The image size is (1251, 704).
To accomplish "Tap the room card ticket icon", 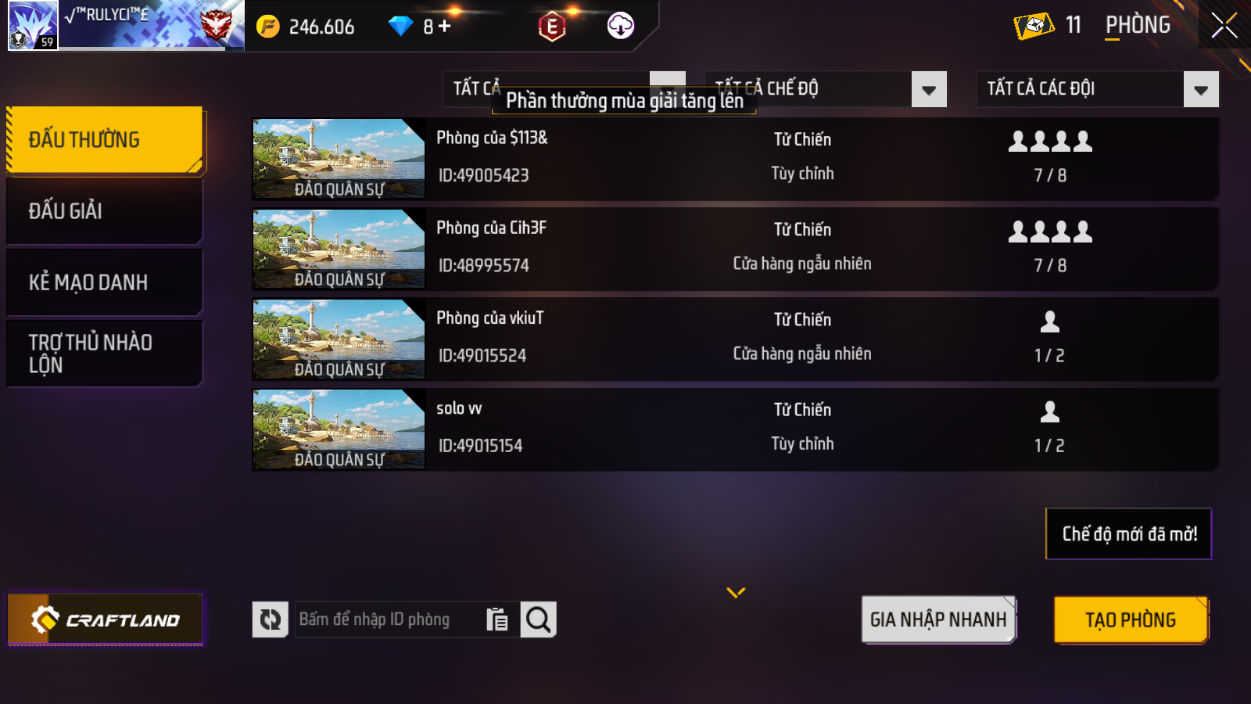I will coord(1033,26).
